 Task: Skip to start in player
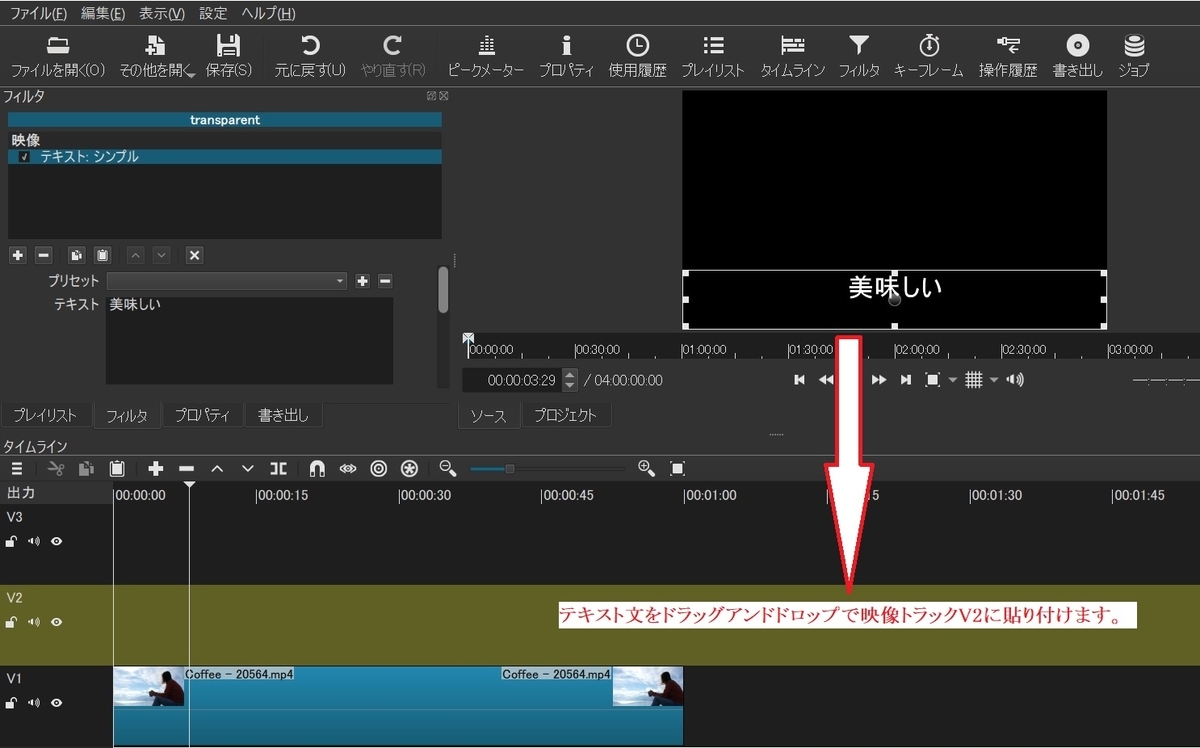799,380
